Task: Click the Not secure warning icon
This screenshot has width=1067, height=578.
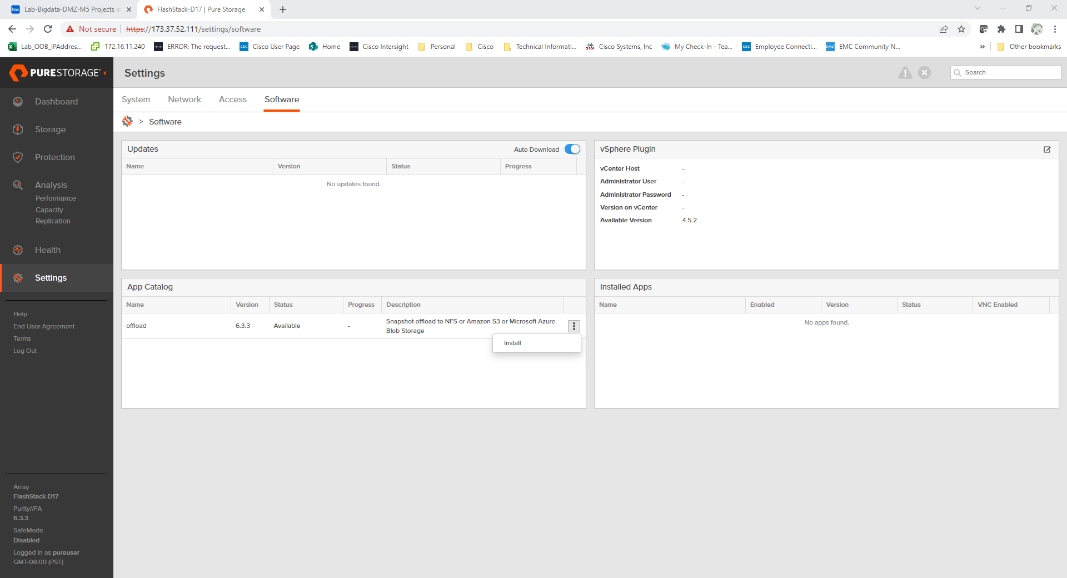Action: click(x=69, y=29)
